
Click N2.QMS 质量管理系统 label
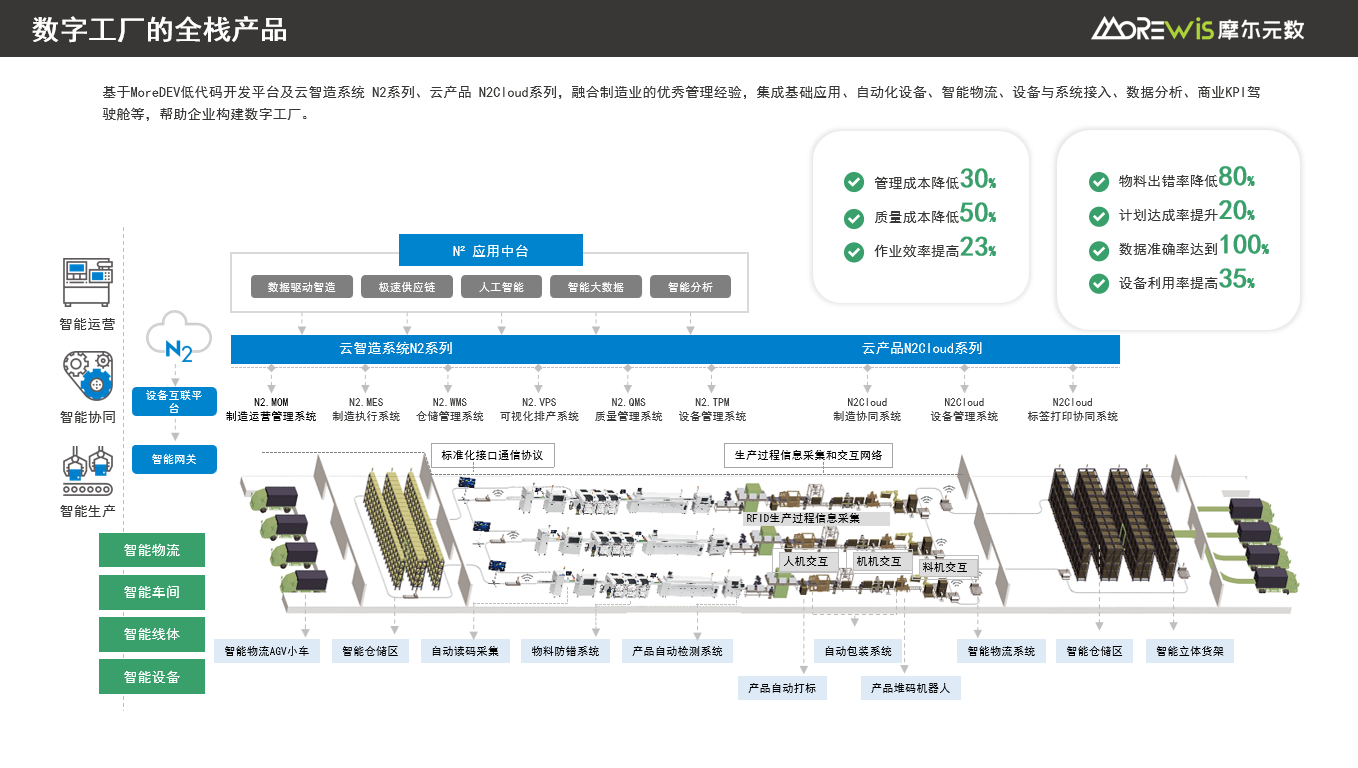(628, 409)
